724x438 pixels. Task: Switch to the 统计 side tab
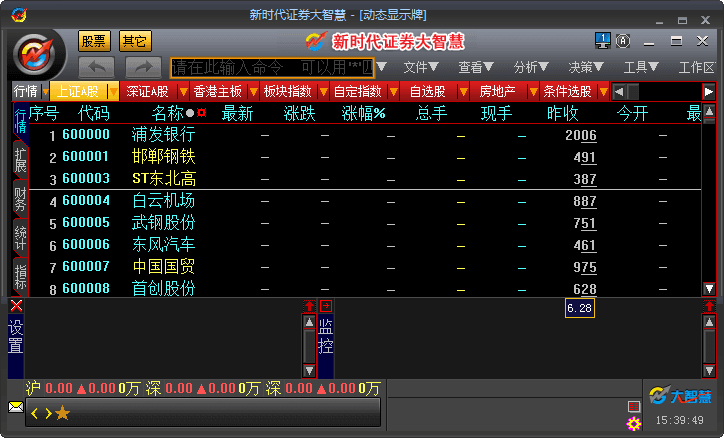pyautogui.click(x=20, y=238)
